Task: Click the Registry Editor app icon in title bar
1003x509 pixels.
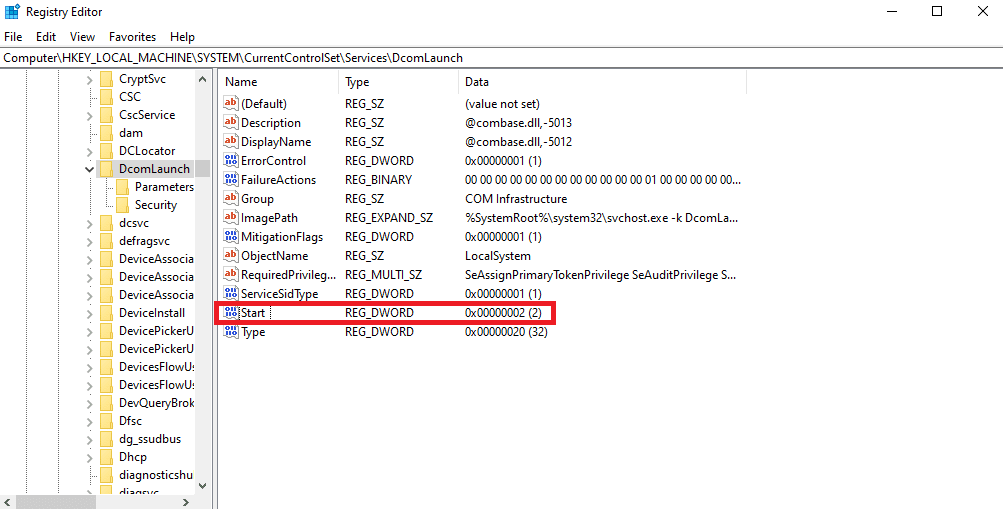Action: point(12,12)
